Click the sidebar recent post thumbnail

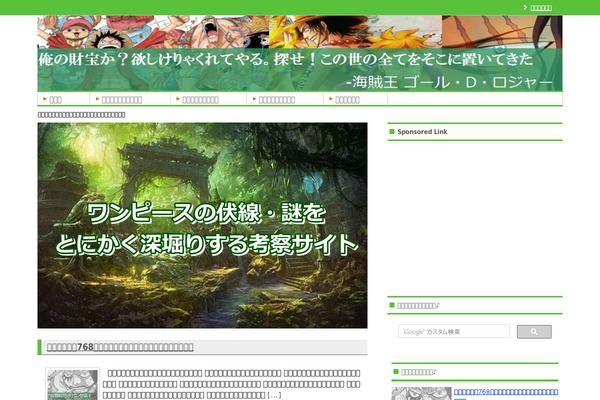[421, 393]
